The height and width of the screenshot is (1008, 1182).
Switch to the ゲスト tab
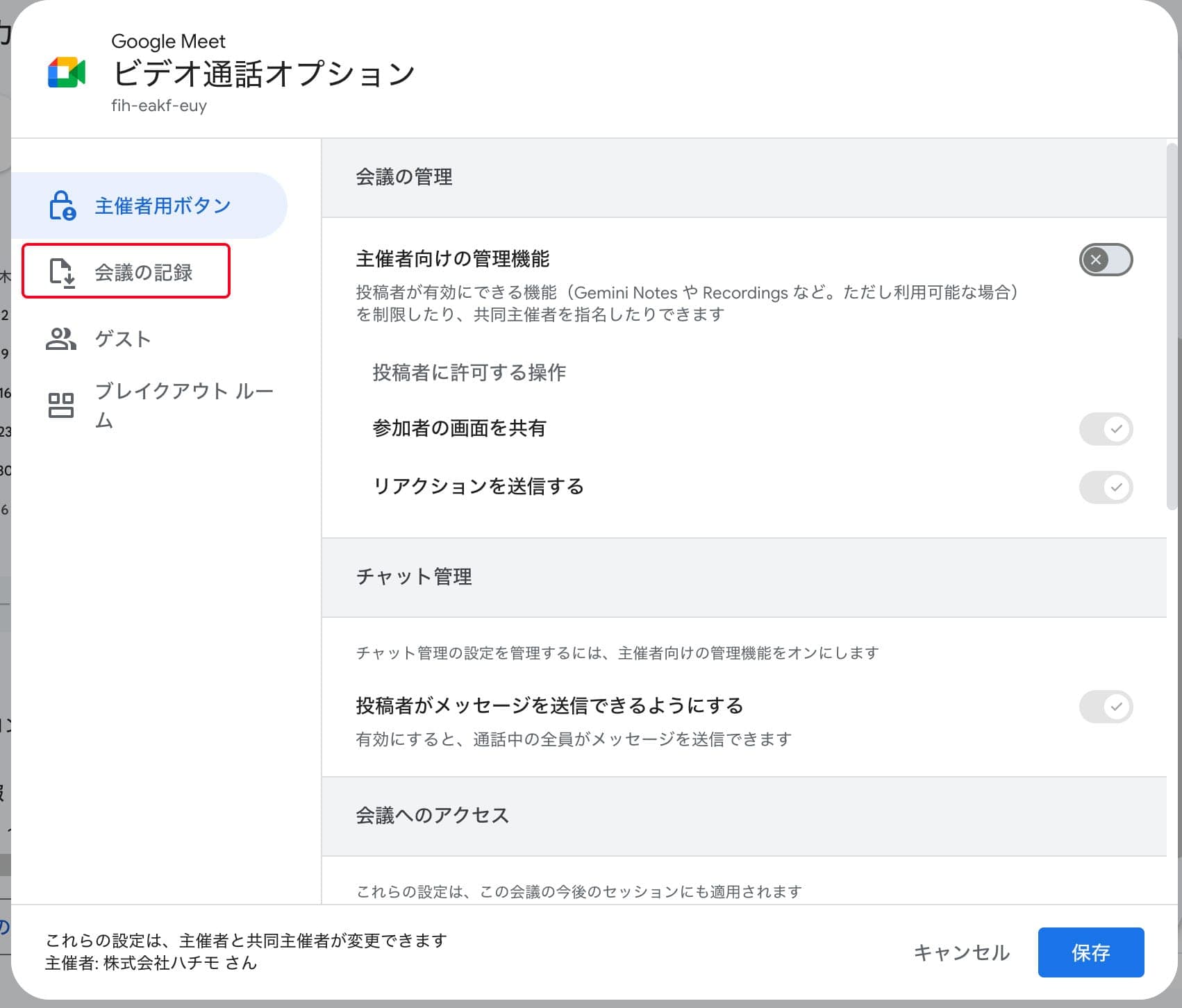(x=123, y=339)
